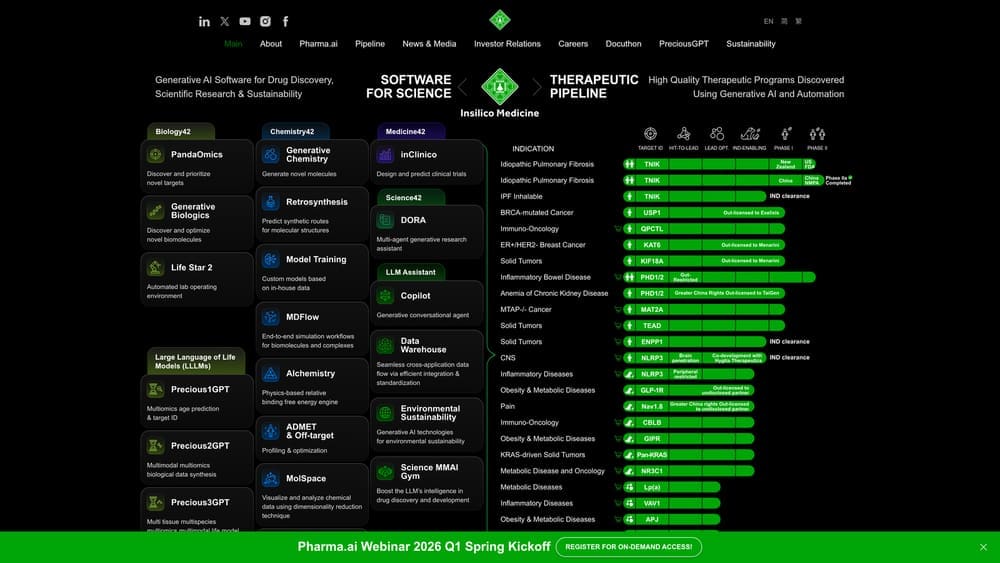Select the Medicine42 category tab

(411, 131)
